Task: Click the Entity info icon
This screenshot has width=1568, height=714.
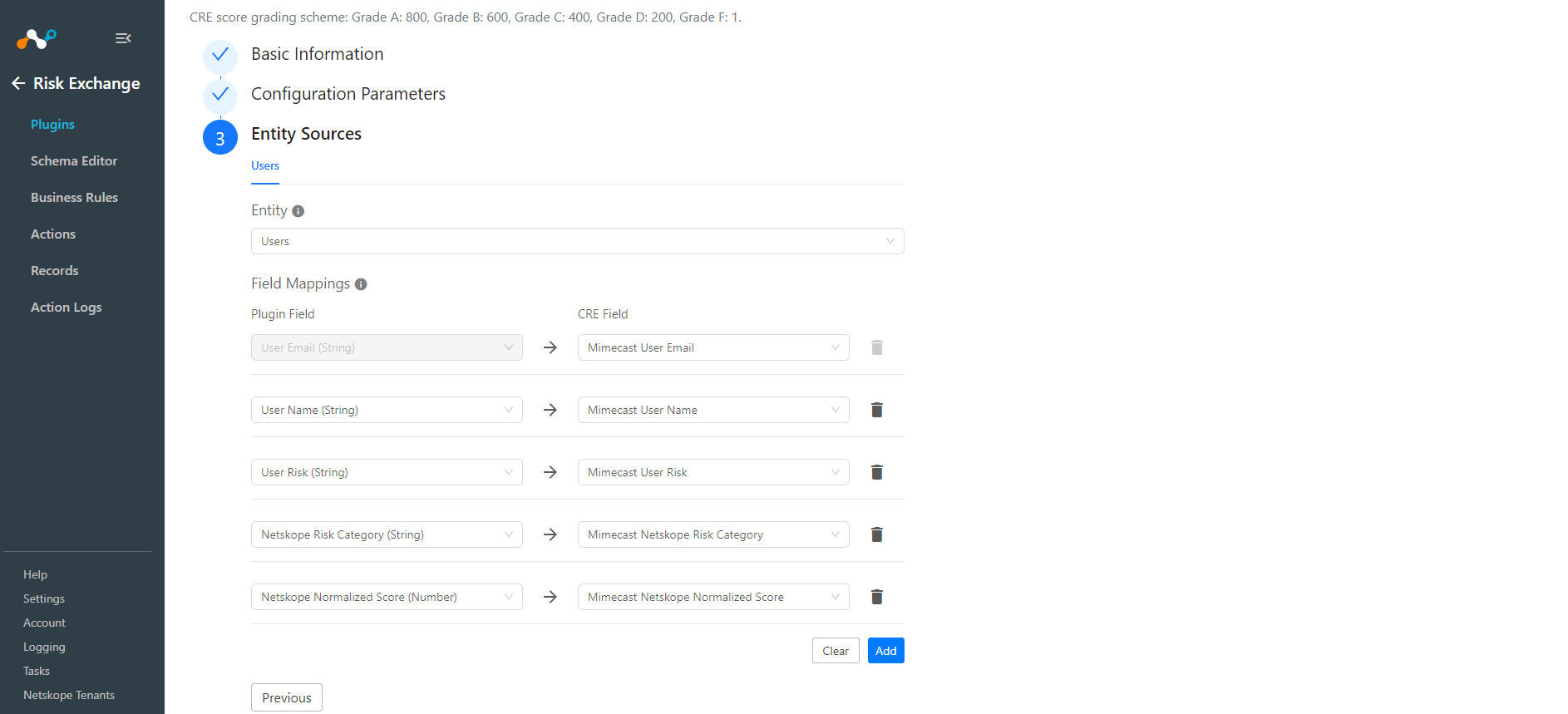Action: pos(298,211)
